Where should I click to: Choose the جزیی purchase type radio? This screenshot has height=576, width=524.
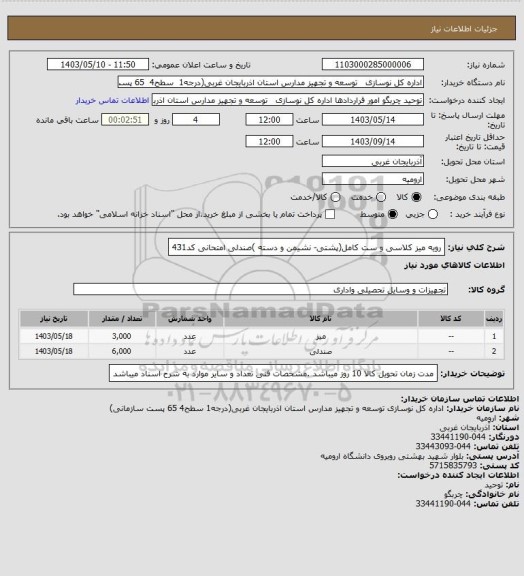point(433,214)
